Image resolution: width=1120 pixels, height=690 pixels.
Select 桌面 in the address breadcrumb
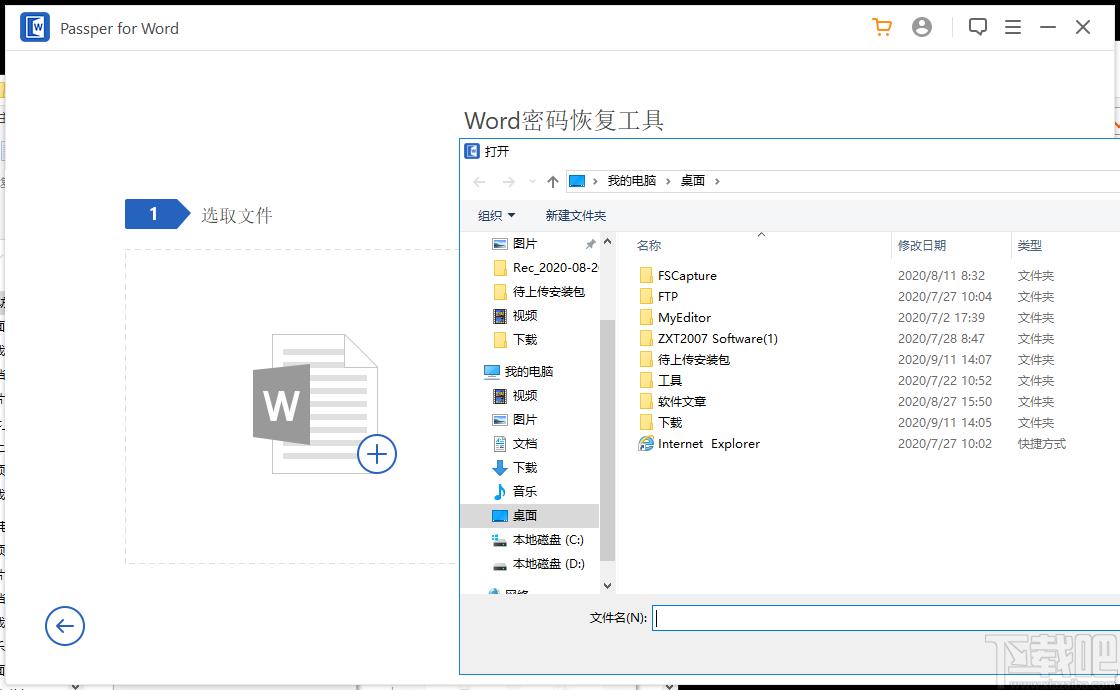click(692, 181)
